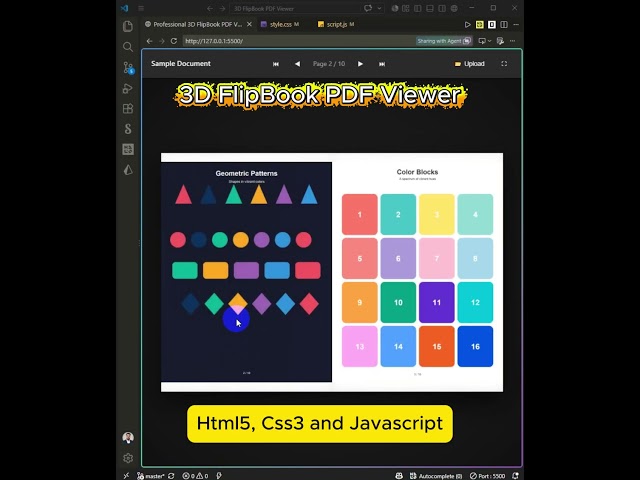The image size is (640, 480).
Task: Click the yellow icon in editor actions
Action: tap(480, 24)
